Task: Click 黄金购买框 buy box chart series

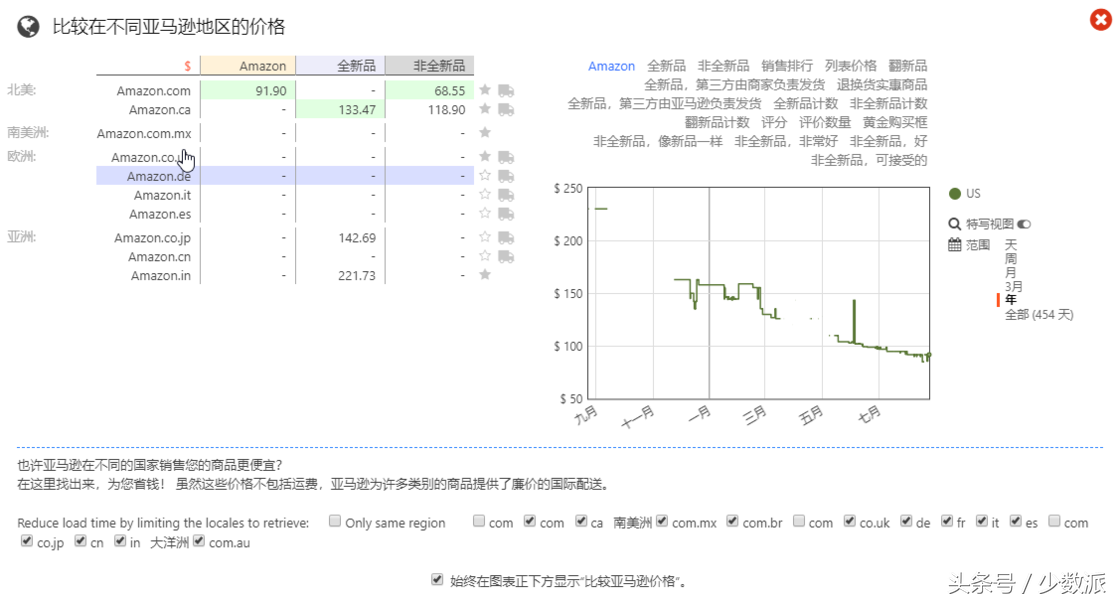Action: click(894, 122)
